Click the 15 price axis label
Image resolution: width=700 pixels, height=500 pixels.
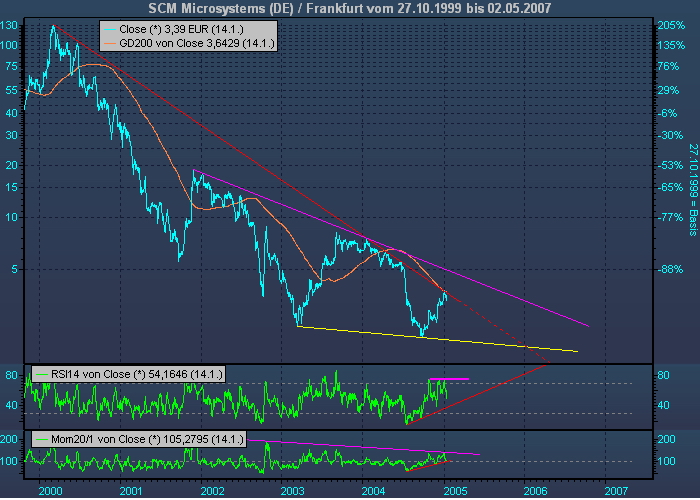click(x=11, y=188)
